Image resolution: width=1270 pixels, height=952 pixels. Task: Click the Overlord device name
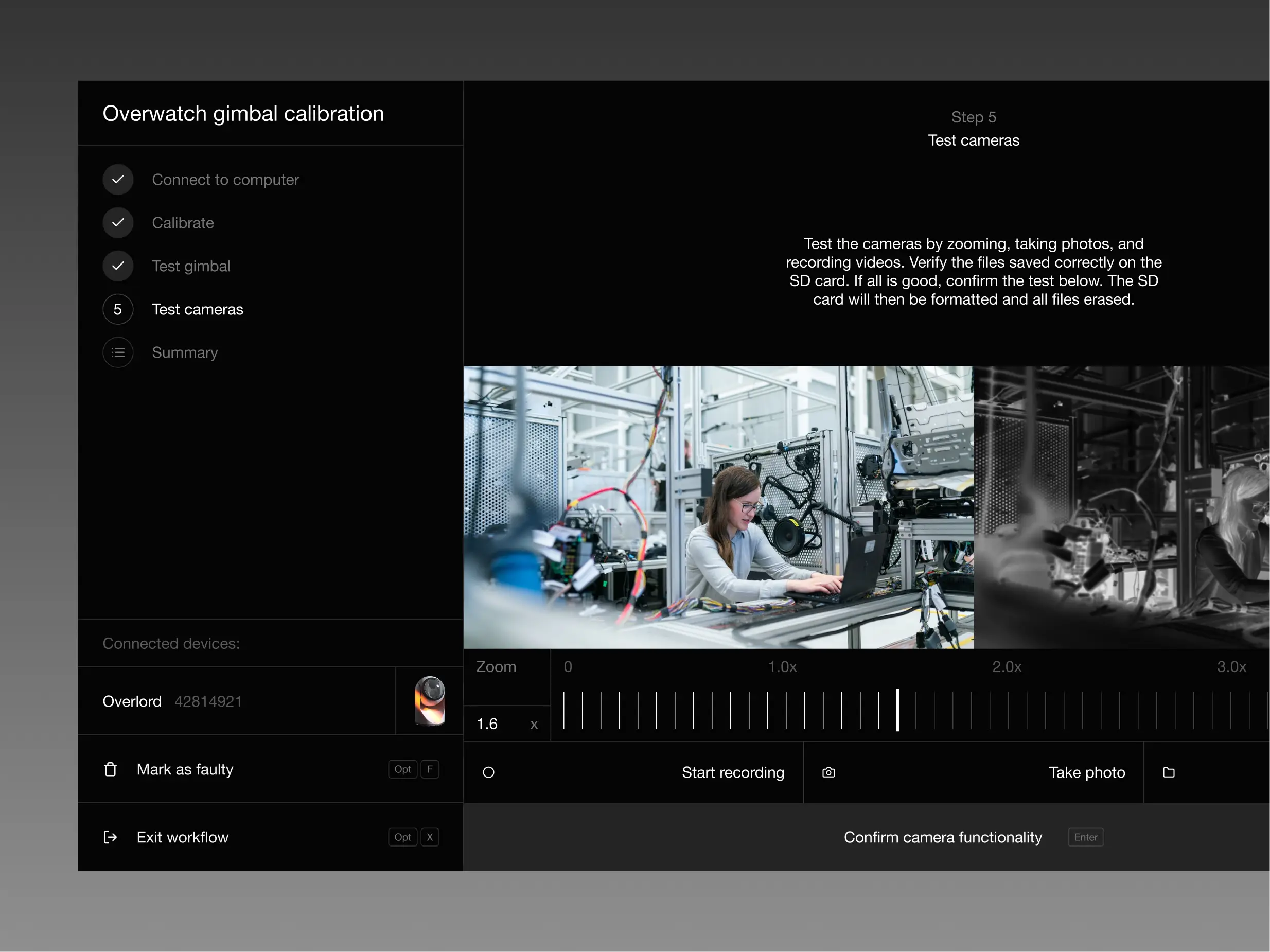pos(132,701)
